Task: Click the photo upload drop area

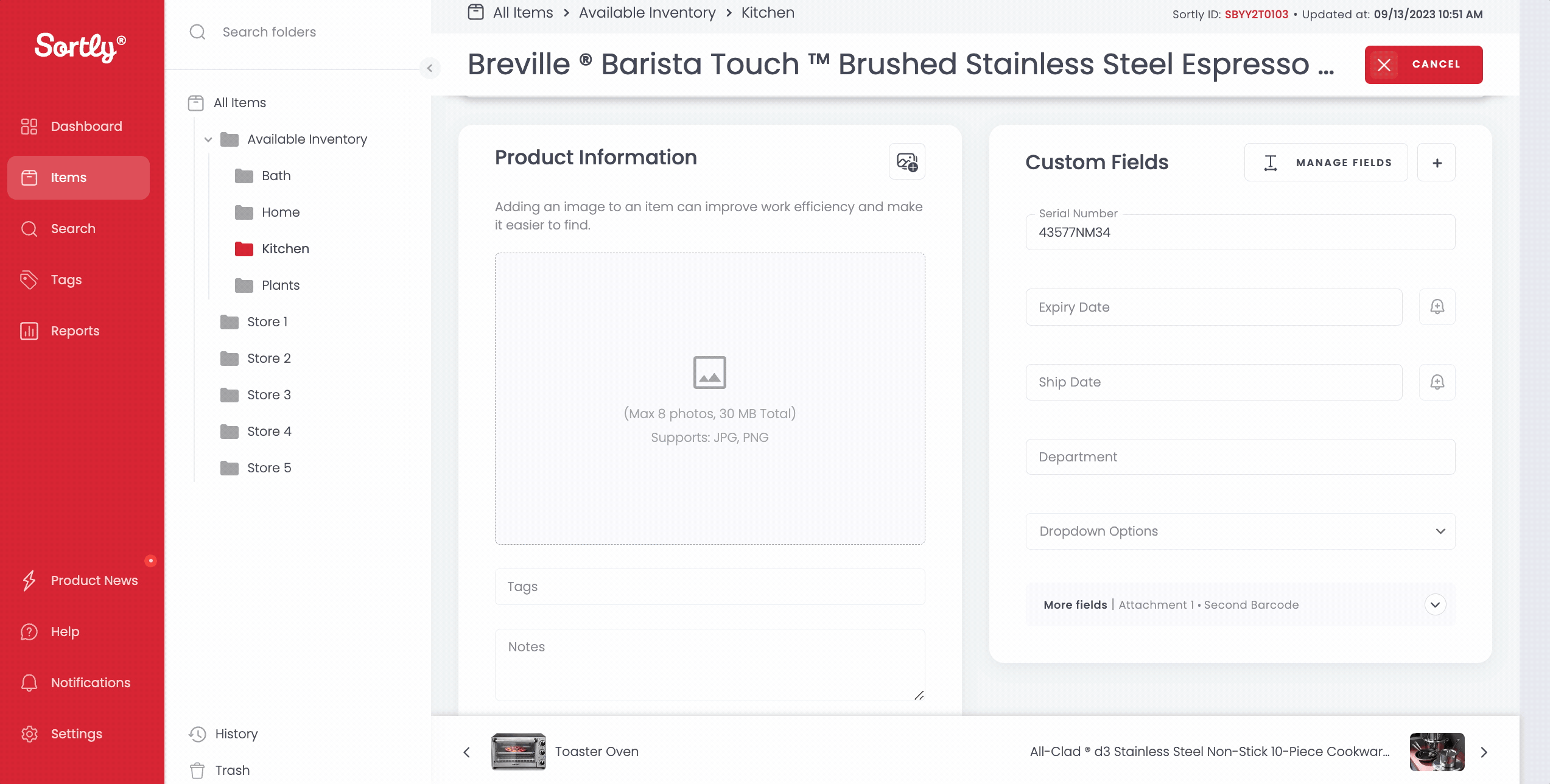Action: coord(710,398)
